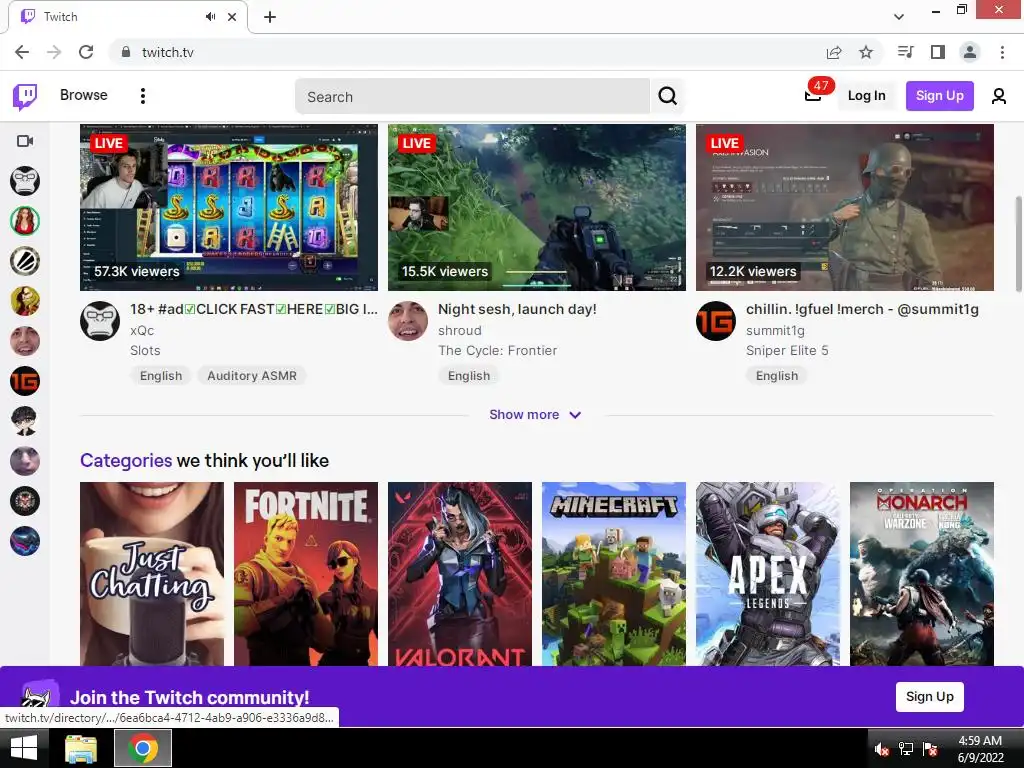Click the Twitch logo home icon
The image size is (1024, 768).
(25, 96)
